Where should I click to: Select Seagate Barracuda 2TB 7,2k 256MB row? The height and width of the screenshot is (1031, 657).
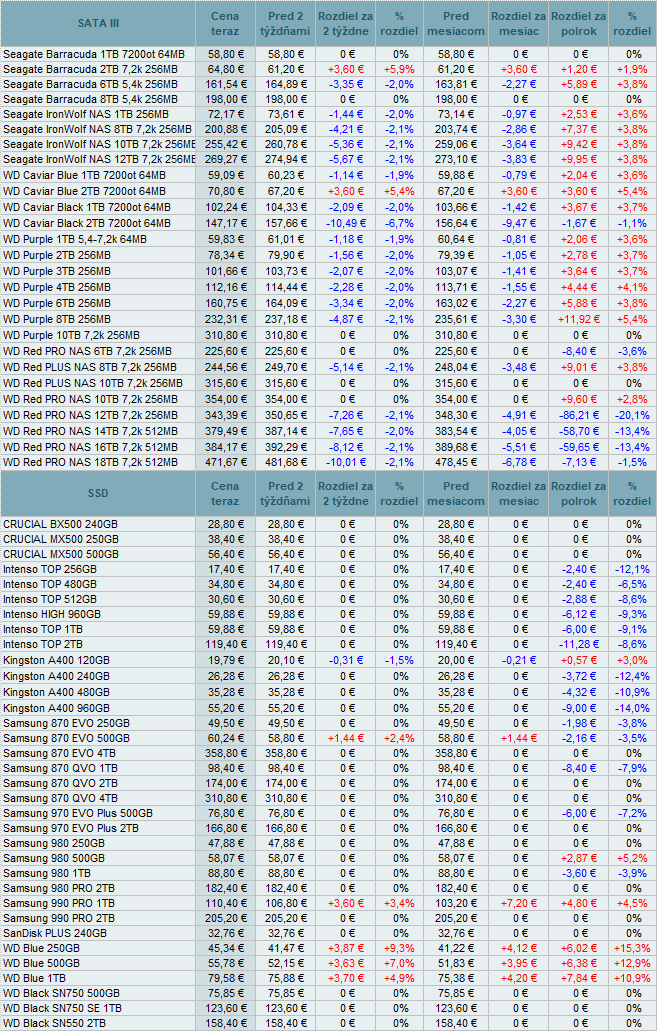coord(328,69)
